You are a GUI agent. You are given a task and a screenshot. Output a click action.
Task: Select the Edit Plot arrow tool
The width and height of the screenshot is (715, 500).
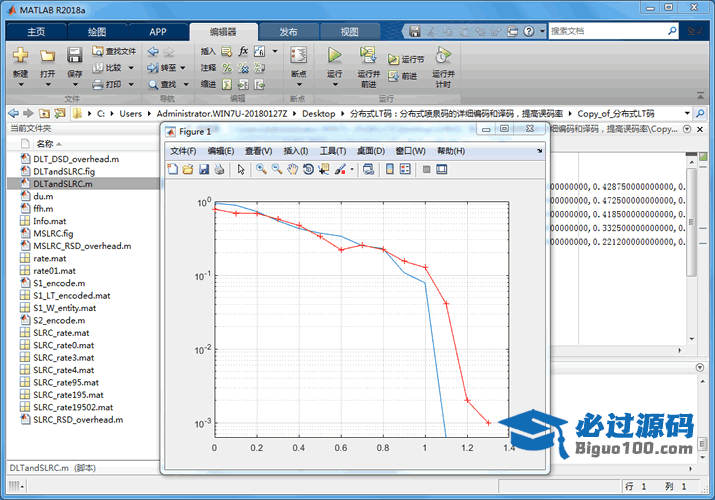(x=241, y=170)
